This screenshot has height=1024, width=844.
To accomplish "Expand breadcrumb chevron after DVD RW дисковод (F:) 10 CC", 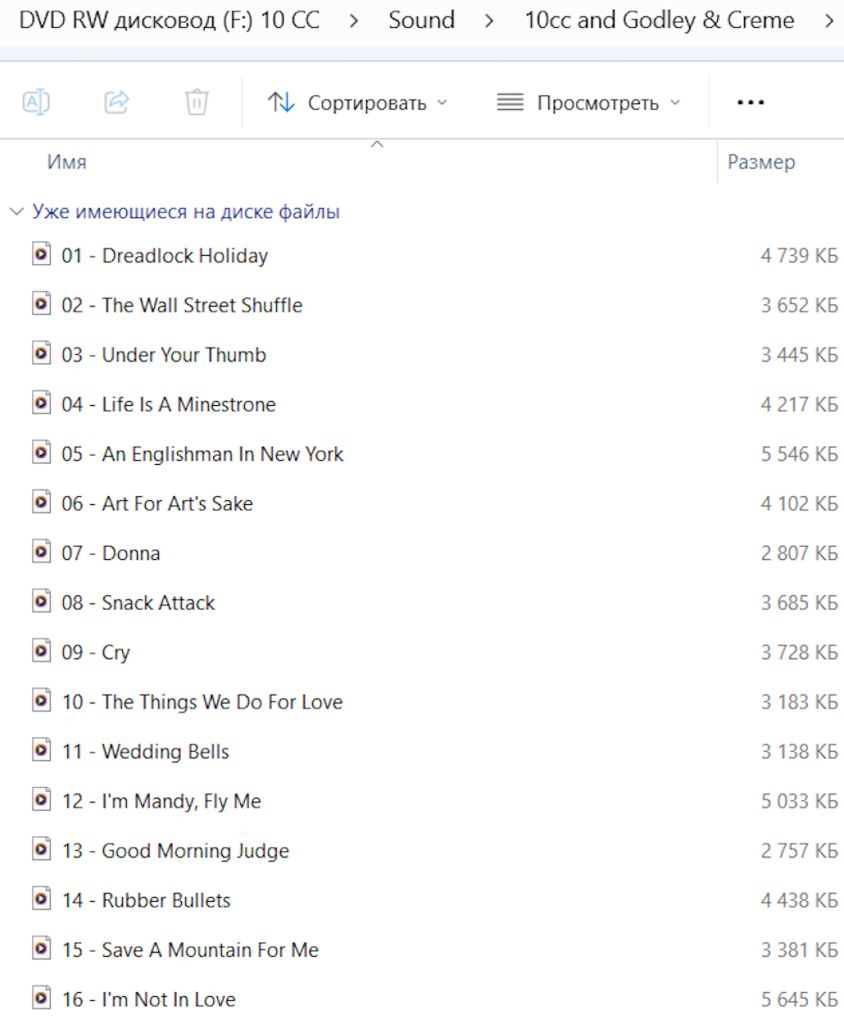I will point(353,22).
